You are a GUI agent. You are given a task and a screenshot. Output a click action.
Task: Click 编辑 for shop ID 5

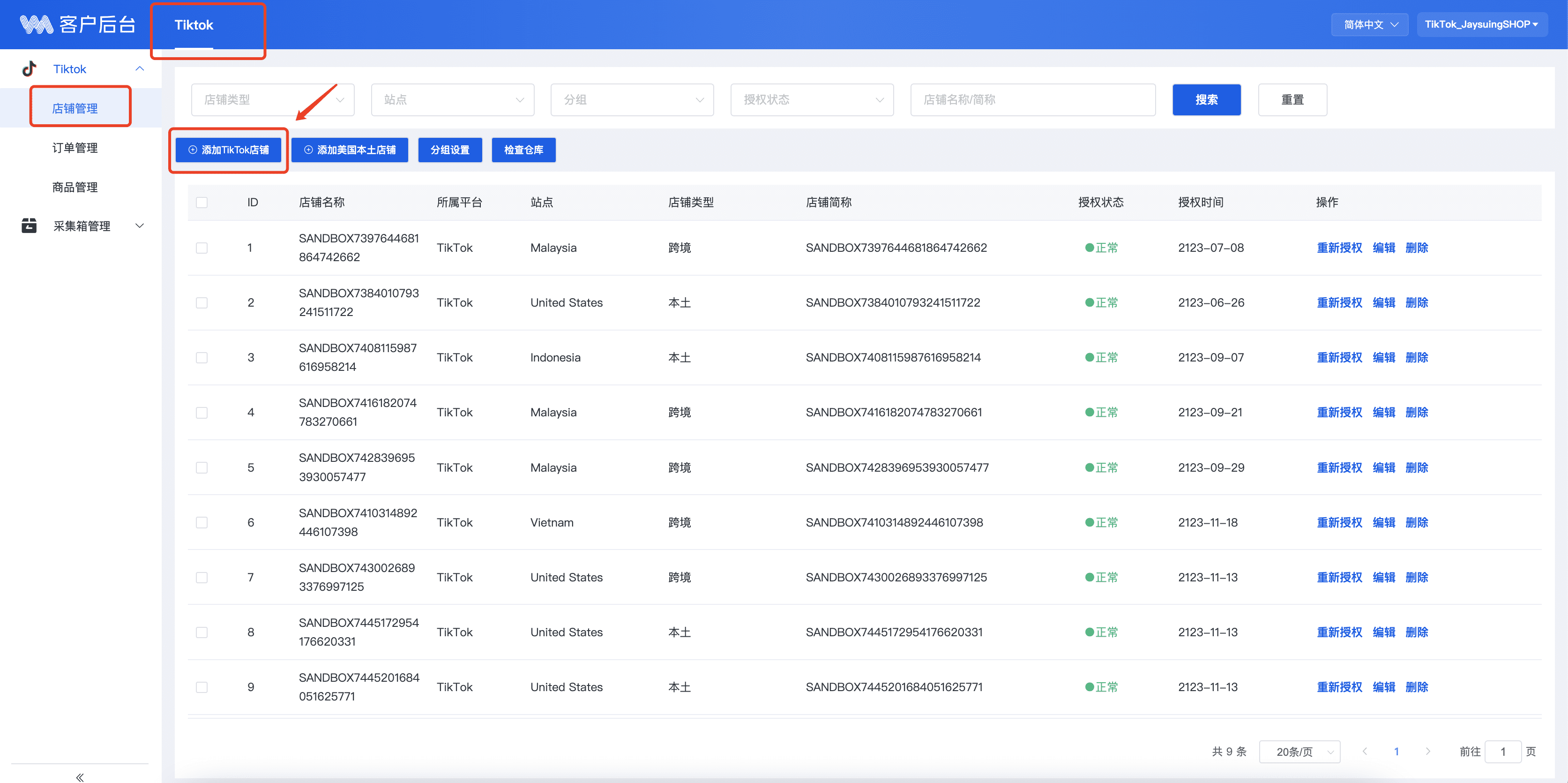pos(1383,467)
